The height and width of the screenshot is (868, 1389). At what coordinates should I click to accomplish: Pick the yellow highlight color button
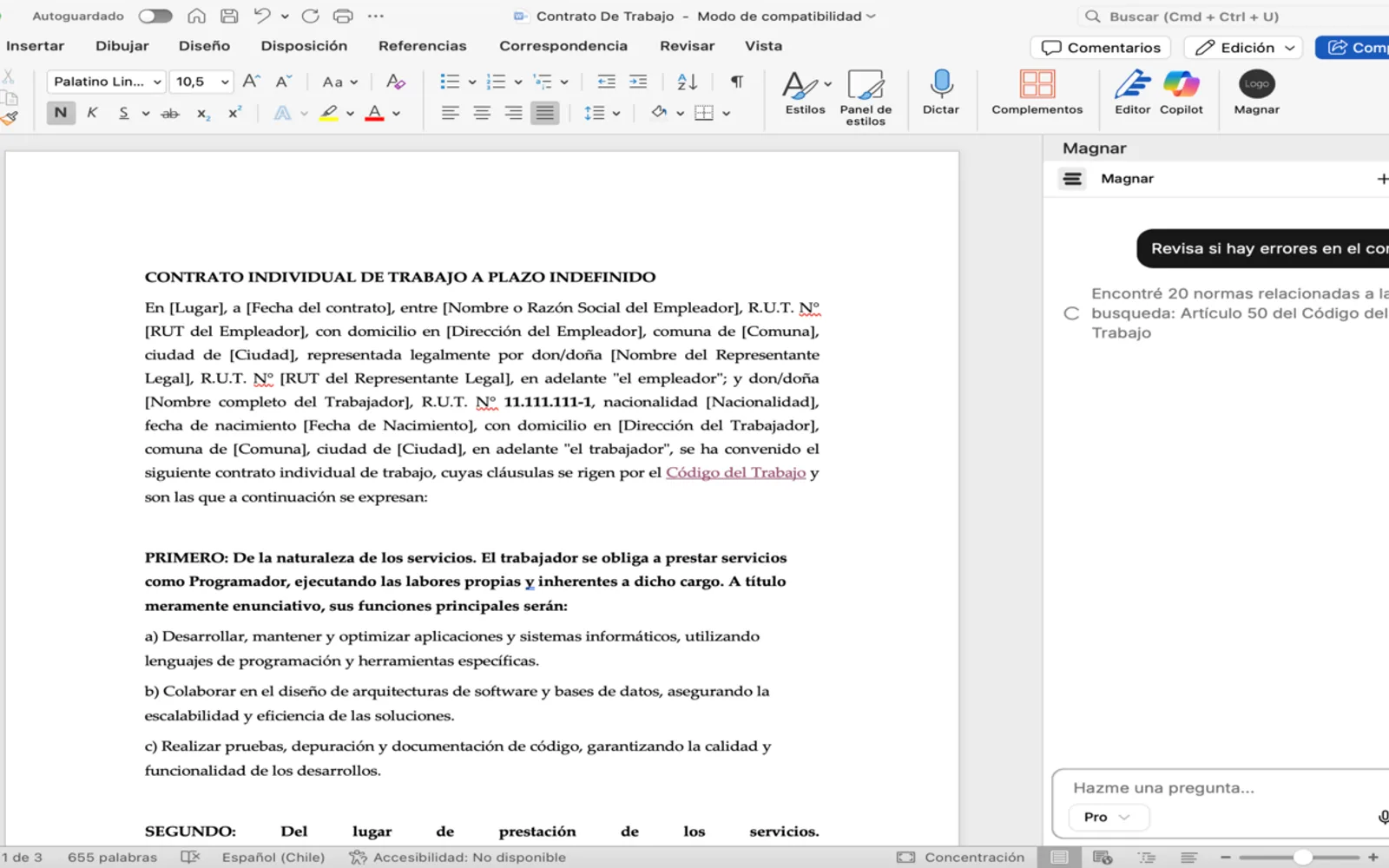tap(329, 113)
